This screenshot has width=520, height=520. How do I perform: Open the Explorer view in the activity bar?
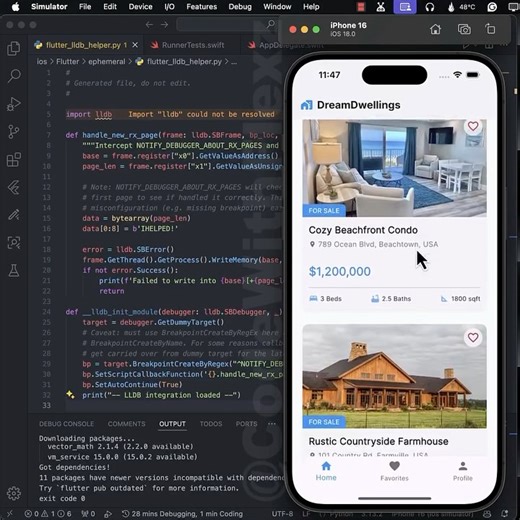point(14,49)
